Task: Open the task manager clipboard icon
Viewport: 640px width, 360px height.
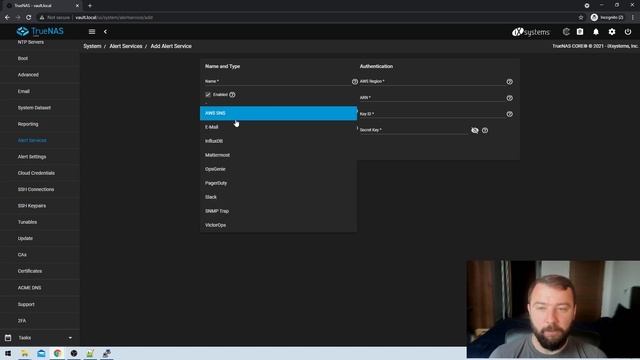Action: (x=580, y=31)
